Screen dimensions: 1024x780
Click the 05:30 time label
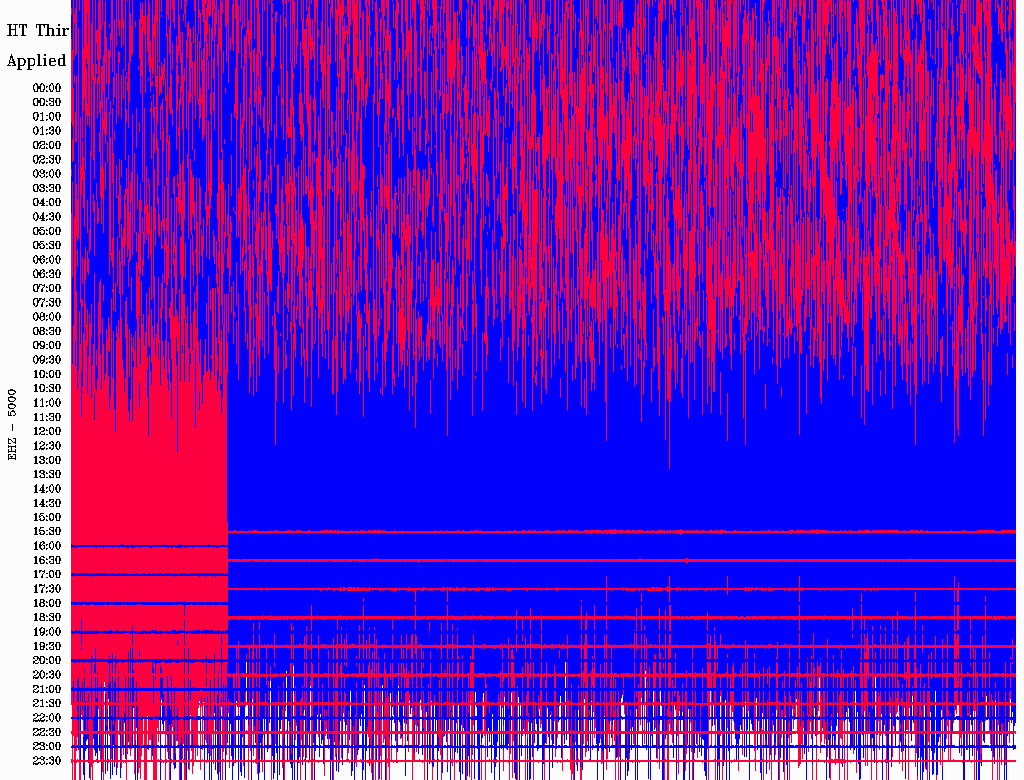47,245
